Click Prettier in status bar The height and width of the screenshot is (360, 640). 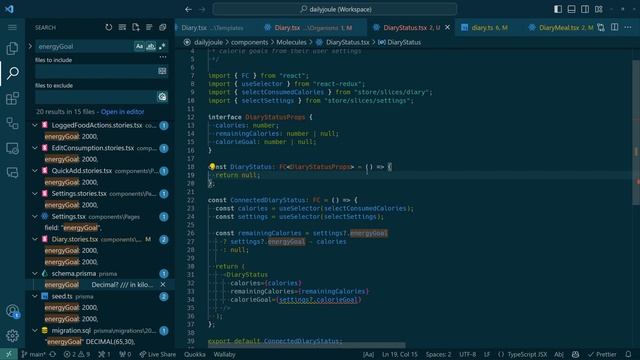tap(602, 354)
